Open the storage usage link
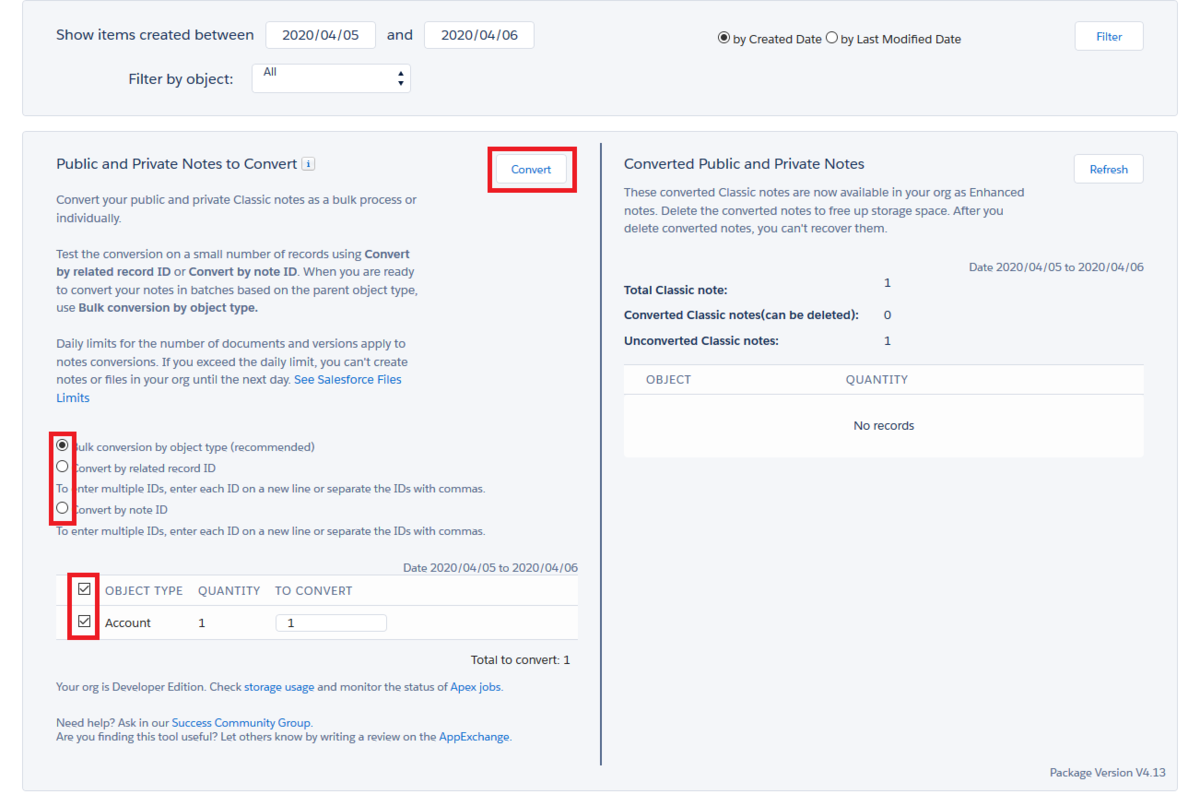The image size is (1200, 806). [279, 687]
